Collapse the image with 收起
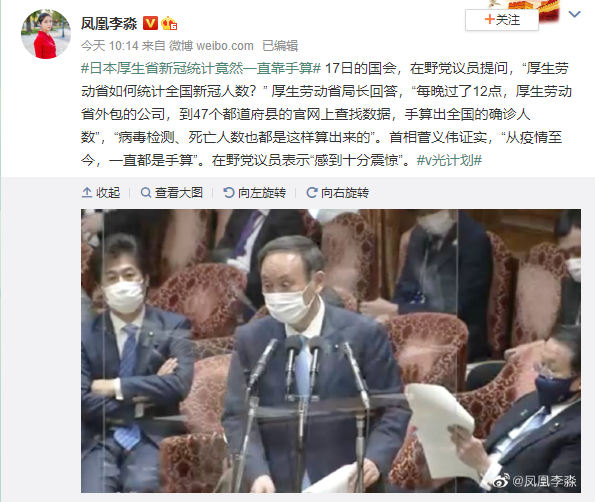The width and height of the screenshot is (595, 502). (x=101, y=193)
